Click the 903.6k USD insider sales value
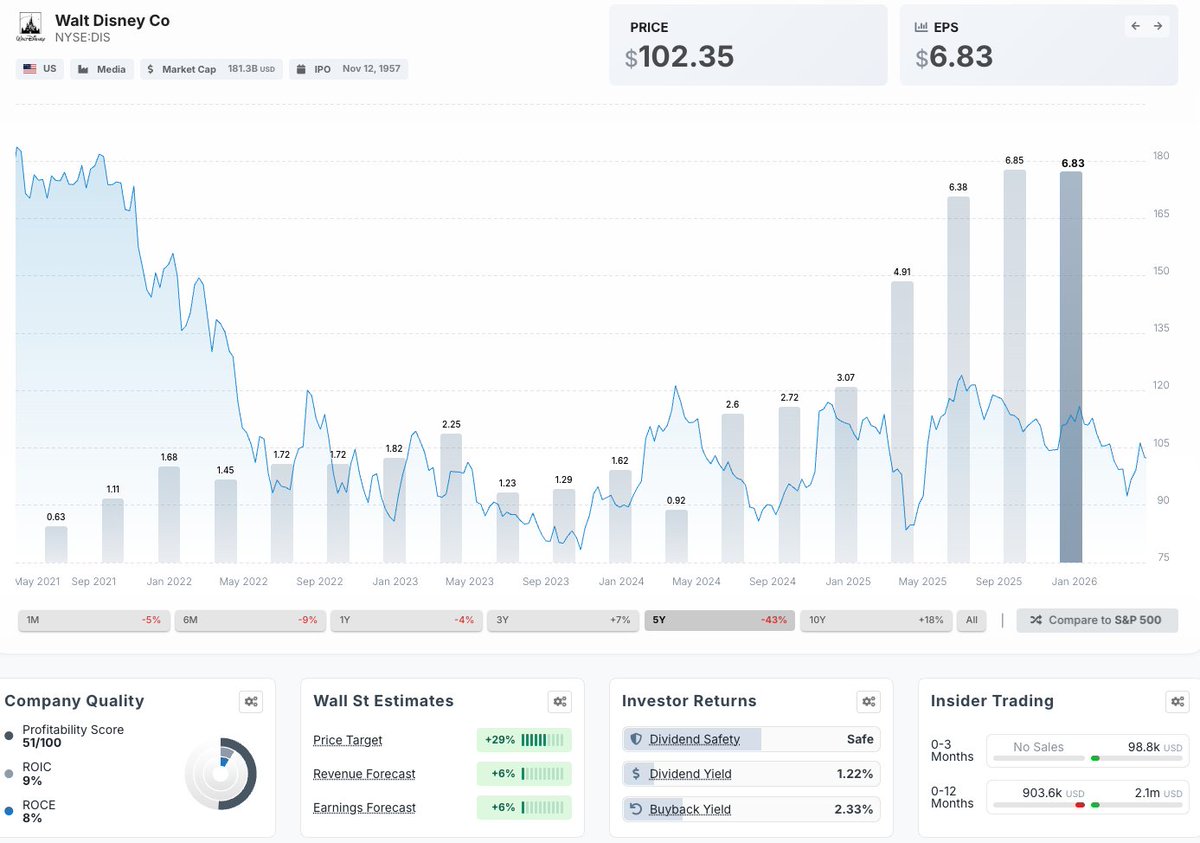1200x843 pixels. coord(1053,794)
